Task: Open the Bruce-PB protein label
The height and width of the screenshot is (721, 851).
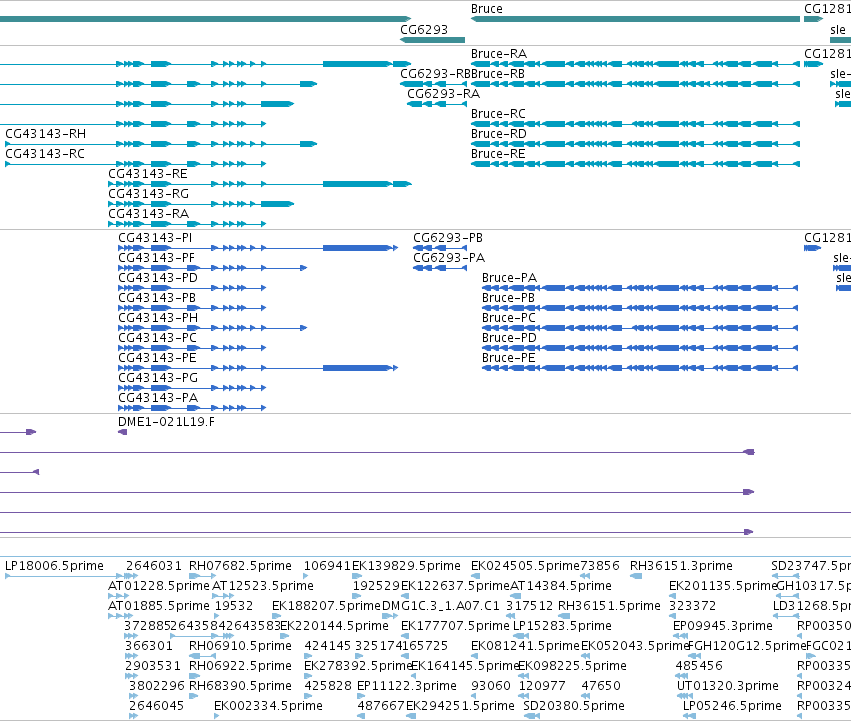Action: 509,299
